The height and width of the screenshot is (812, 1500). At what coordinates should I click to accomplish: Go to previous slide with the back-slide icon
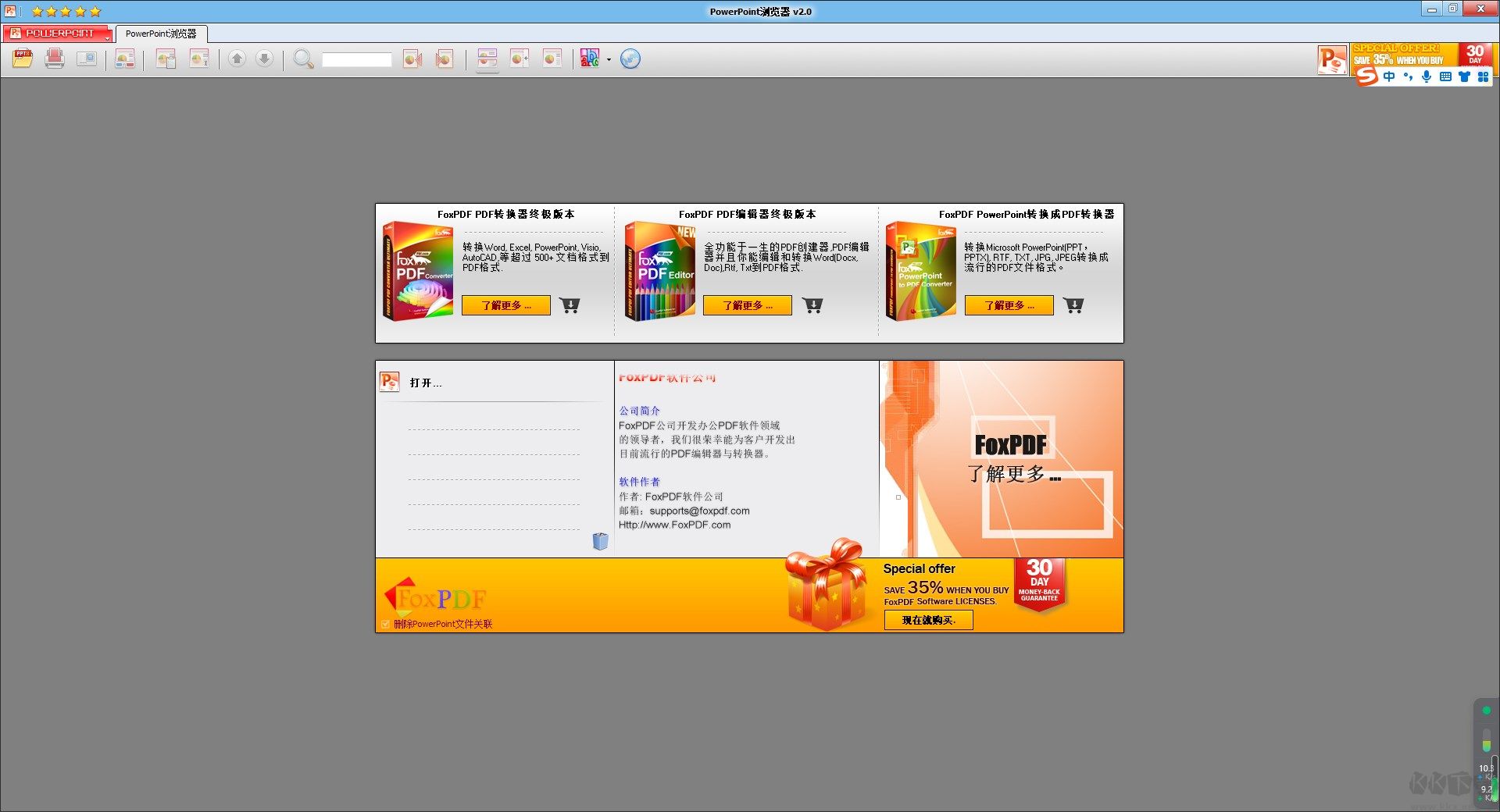[412, 59]
